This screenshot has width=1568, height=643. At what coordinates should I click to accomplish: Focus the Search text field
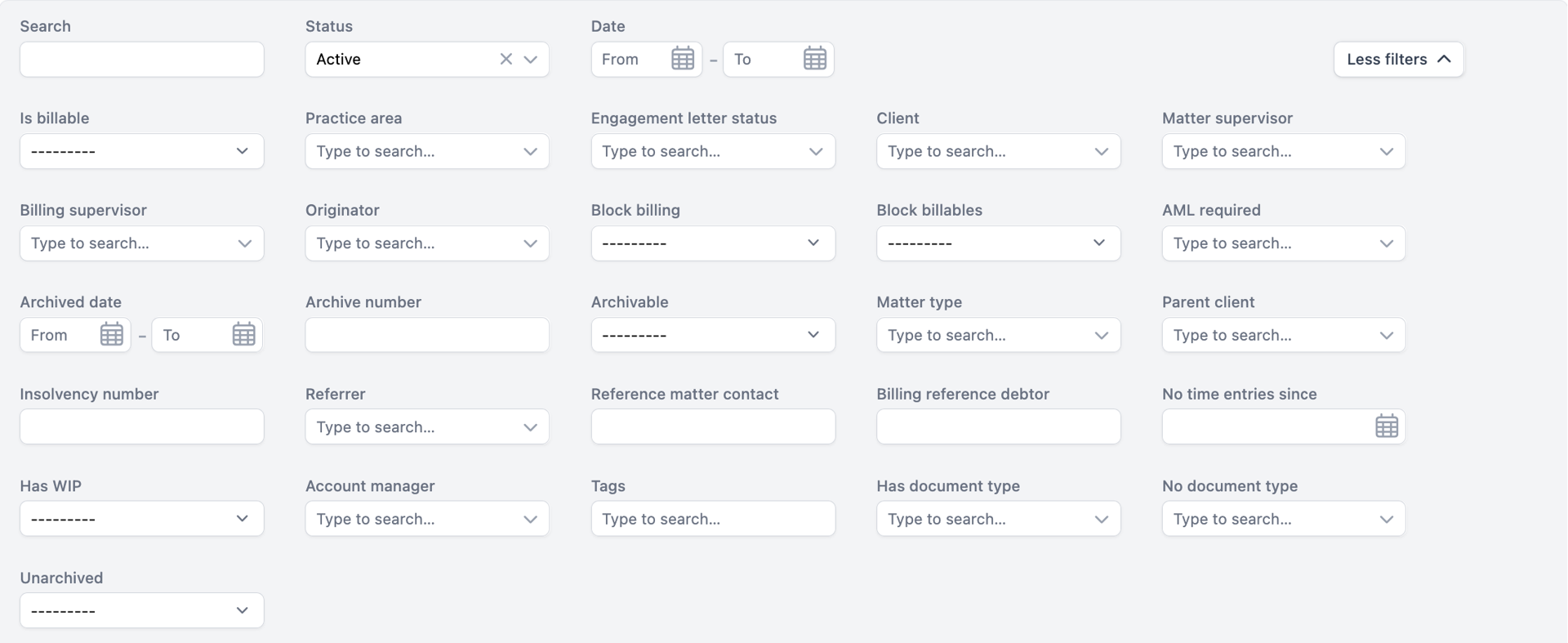(x=142, y=59)
